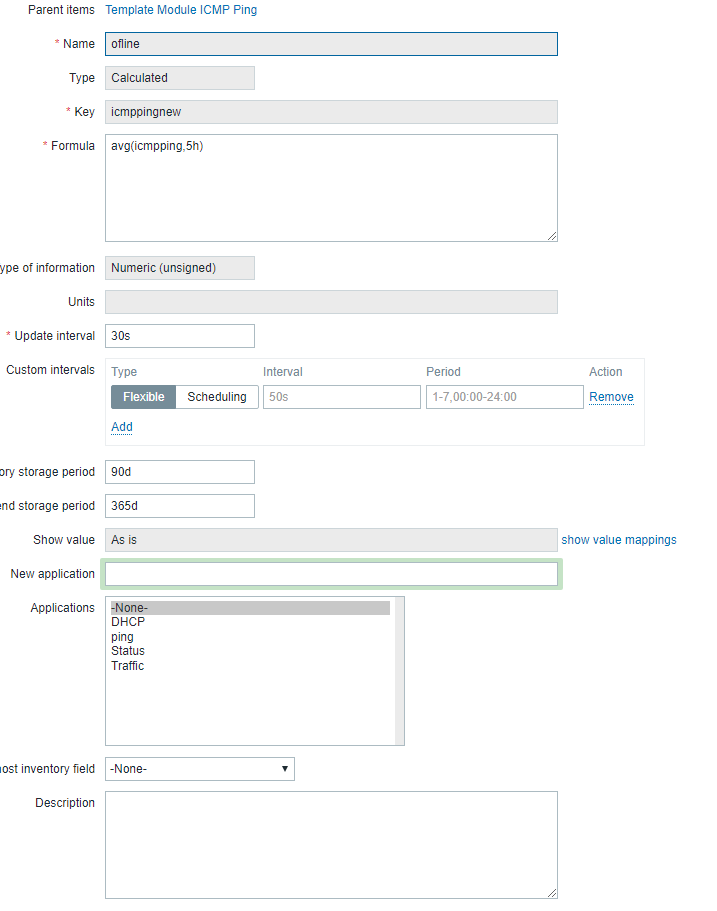Select DHCP in the Applications list

128,622
